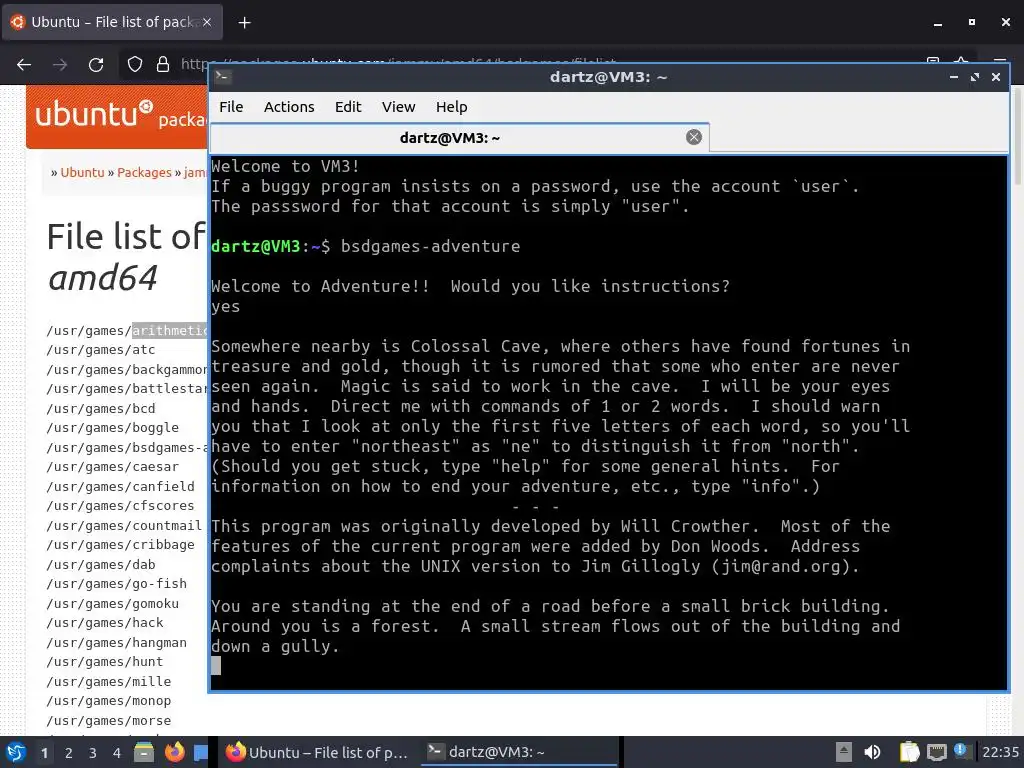Open the clipboard manager tray icon
1024x768 pixels.
909,752
